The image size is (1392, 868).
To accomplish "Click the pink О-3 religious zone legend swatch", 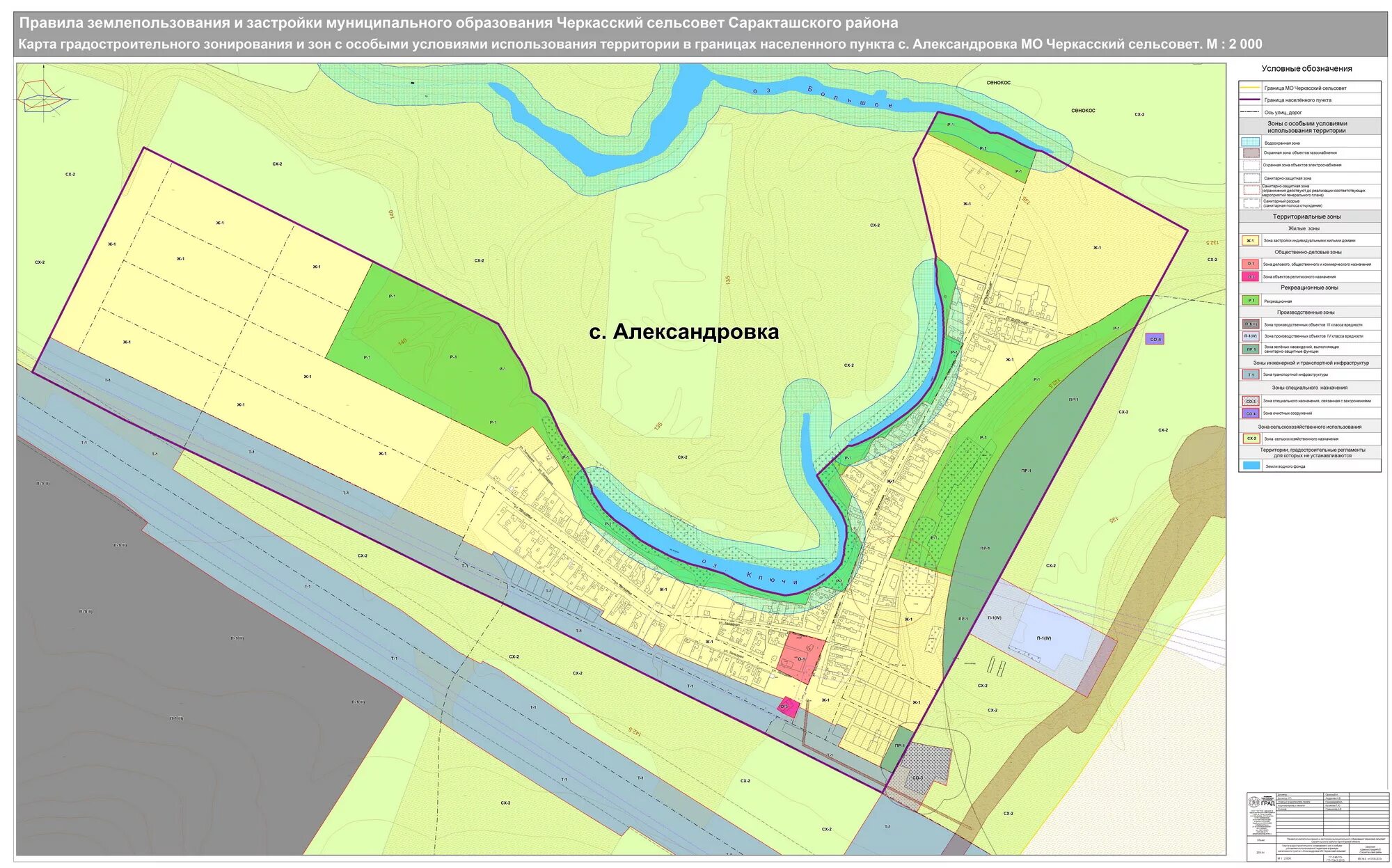I will pos(1250,276).
